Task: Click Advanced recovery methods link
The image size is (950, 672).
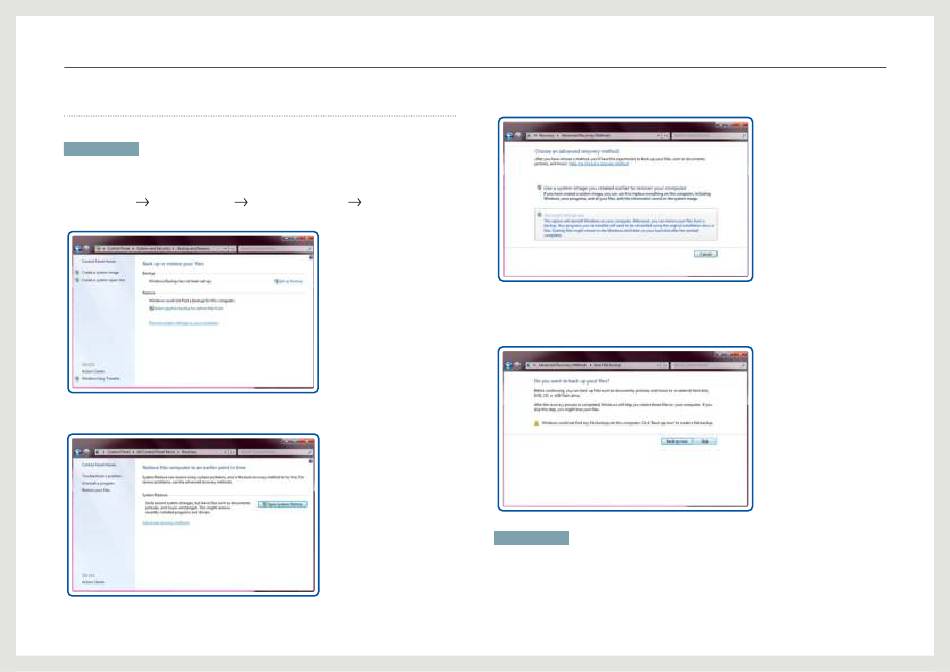Action: pos(166,523)
